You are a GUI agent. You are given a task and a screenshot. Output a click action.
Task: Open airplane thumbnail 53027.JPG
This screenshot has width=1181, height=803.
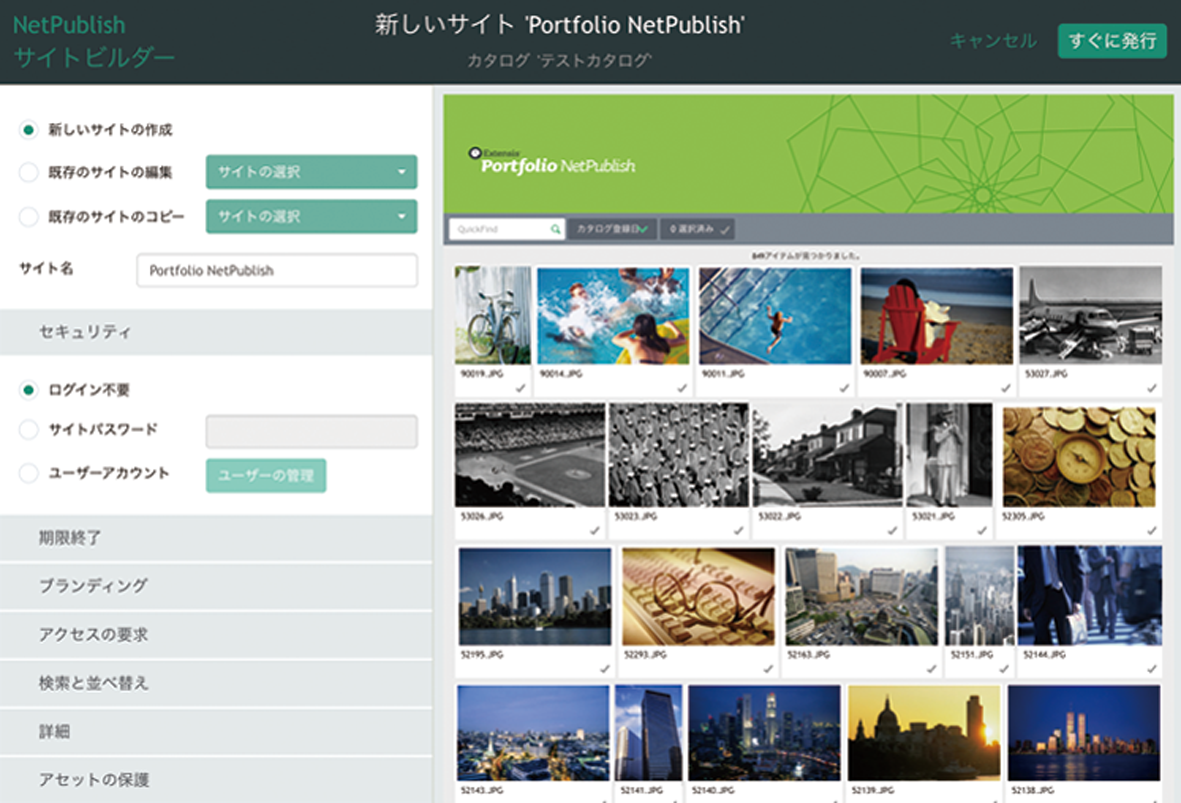pos(1091,316)
